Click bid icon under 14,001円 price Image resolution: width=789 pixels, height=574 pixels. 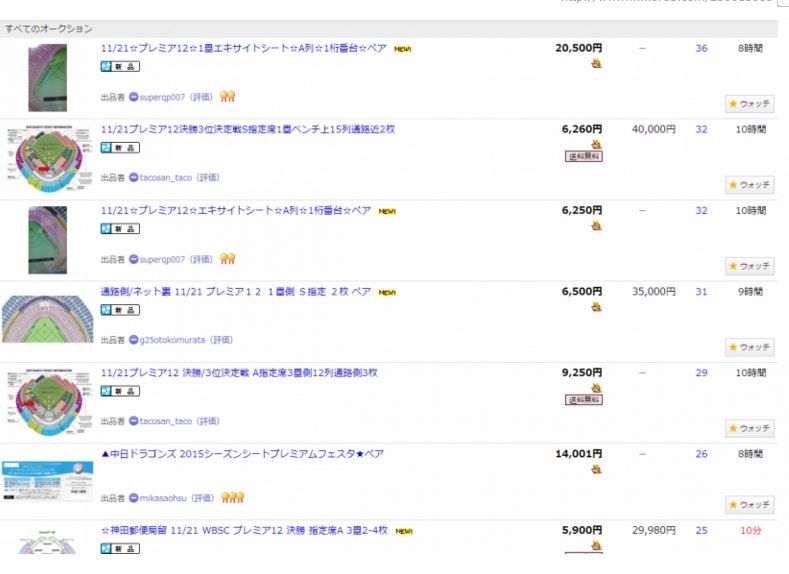[596, 469]
